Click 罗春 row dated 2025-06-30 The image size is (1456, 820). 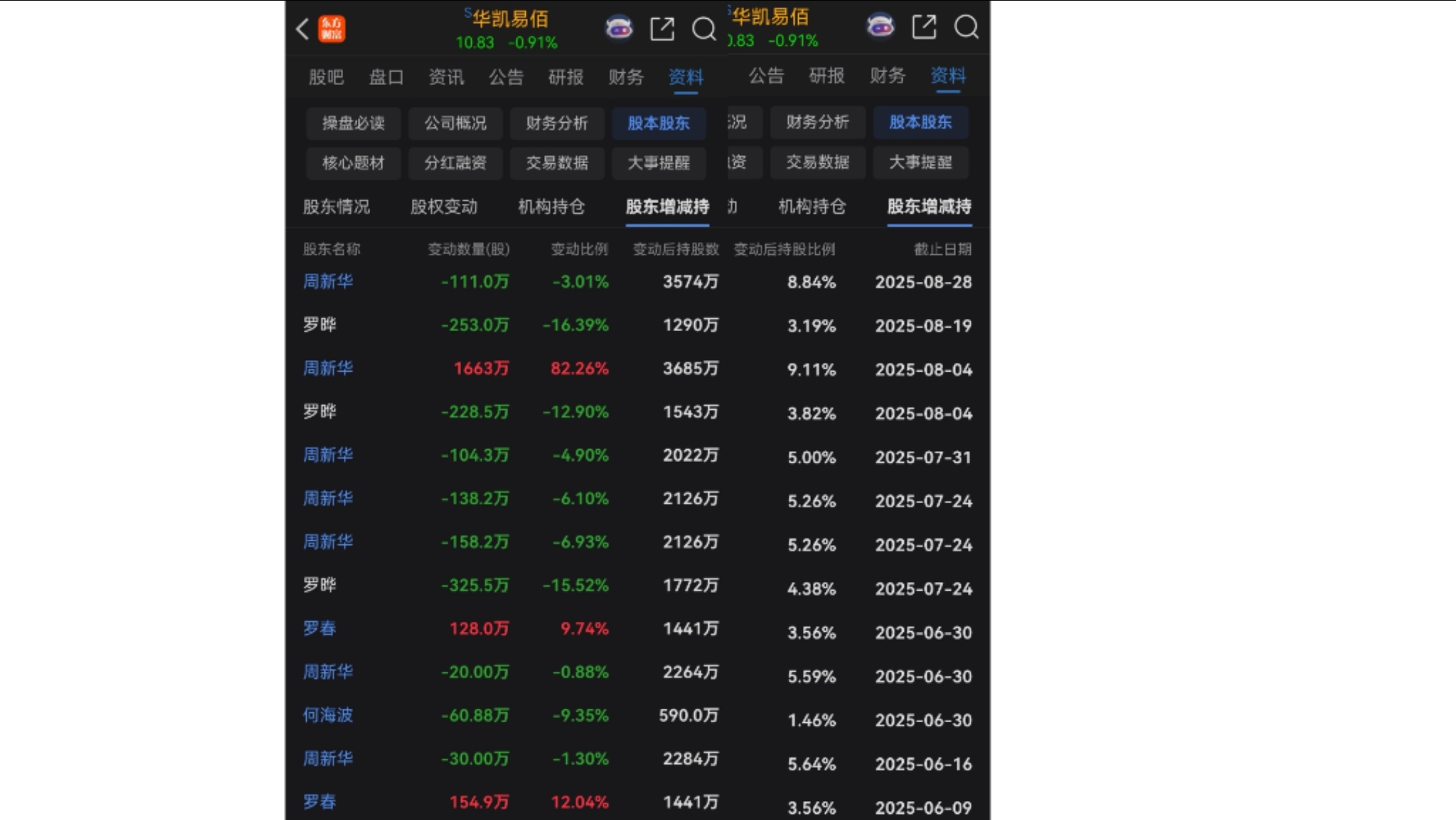[x=320, y=628]
